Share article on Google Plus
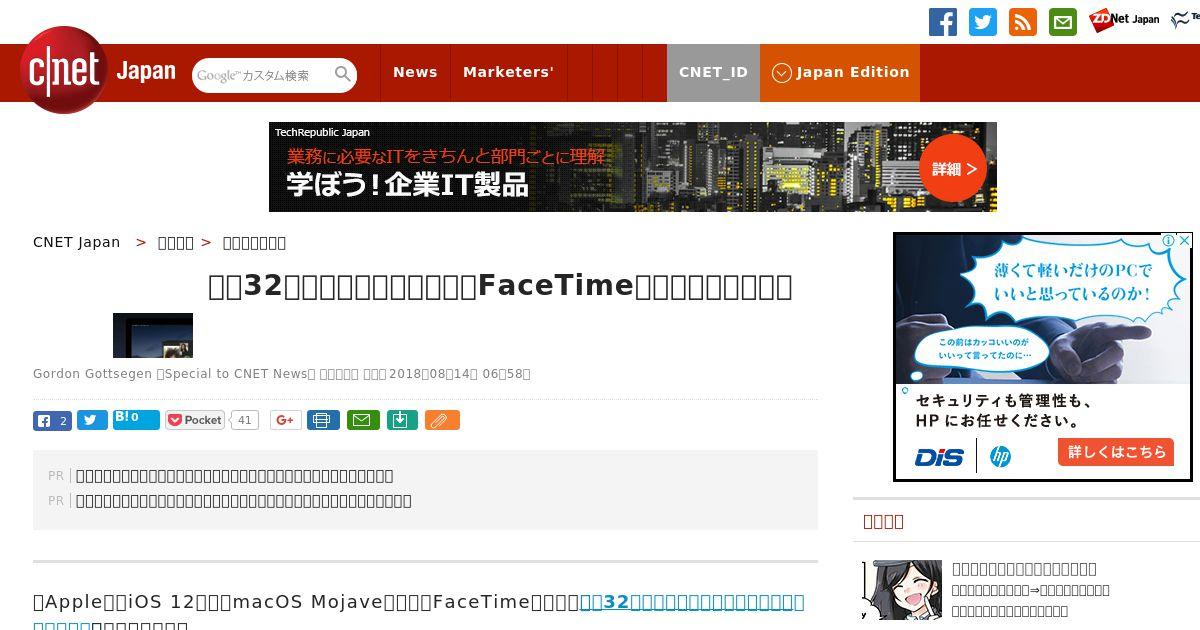 (286, 421)
